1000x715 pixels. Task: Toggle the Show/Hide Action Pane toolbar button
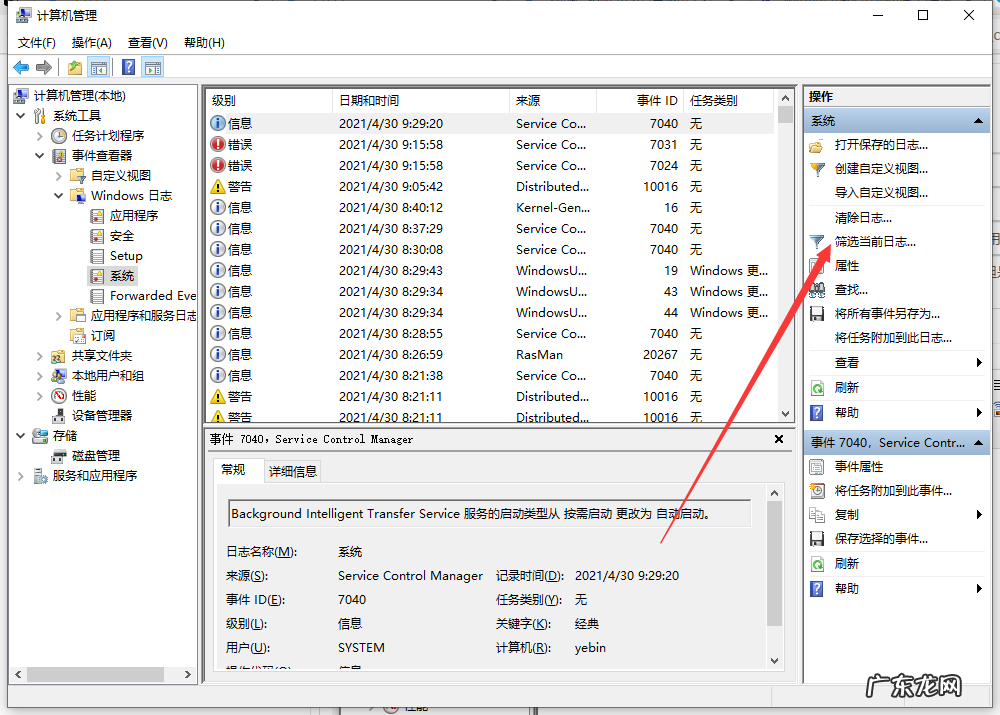[x=153, y=68]
